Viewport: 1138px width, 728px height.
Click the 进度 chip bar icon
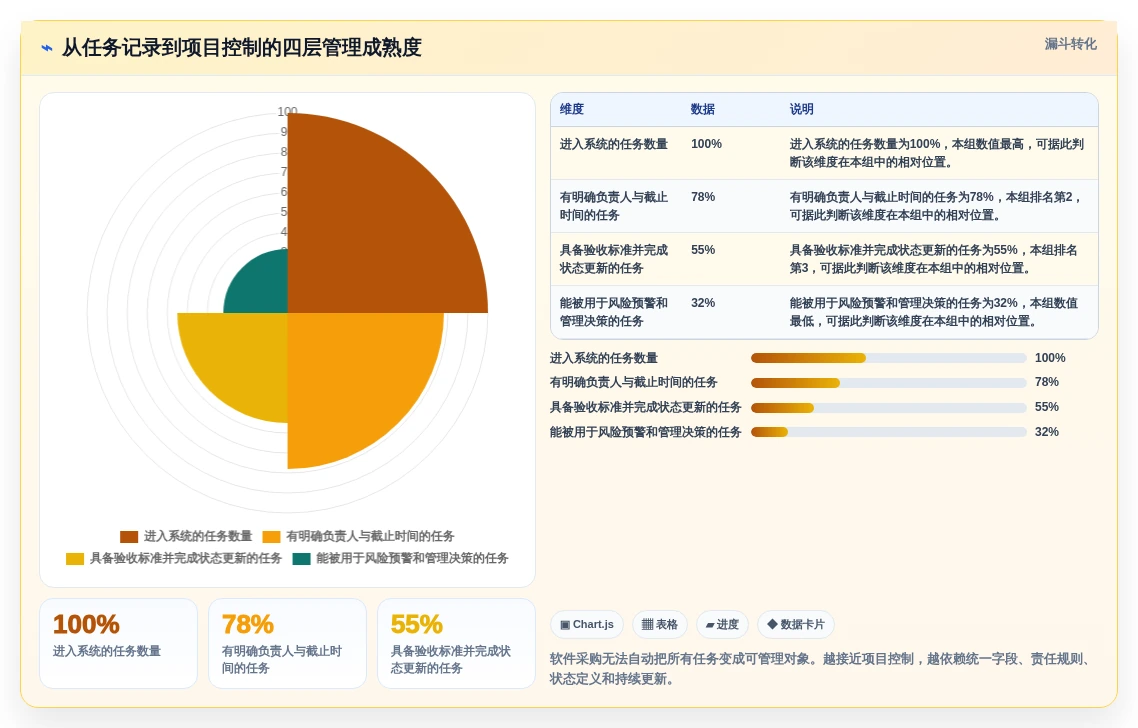[x=710, y=625]
